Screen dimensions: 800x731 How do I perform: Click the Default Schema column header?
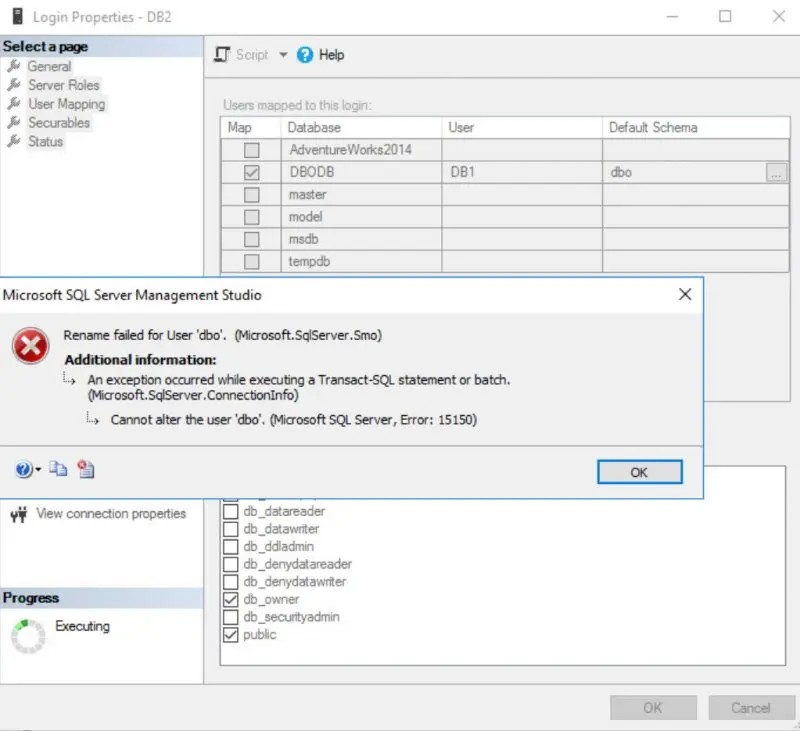click(x=696, y=128)
